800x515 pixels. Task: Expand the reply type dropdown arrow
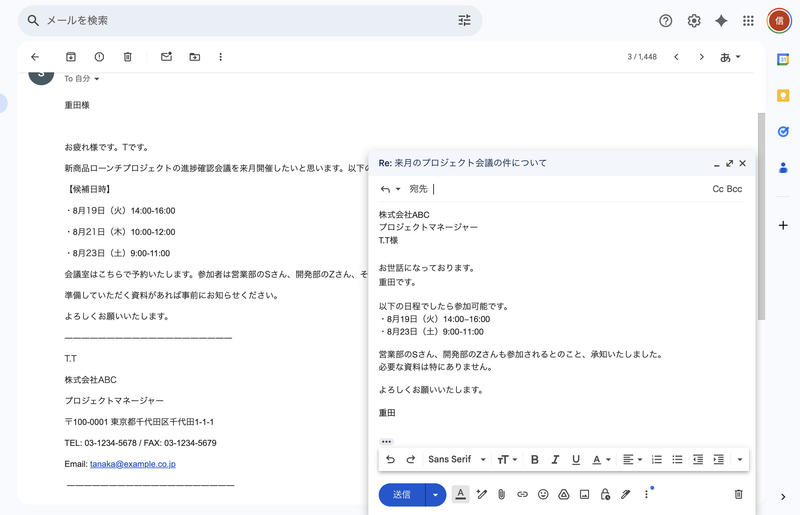pos(397,189)
